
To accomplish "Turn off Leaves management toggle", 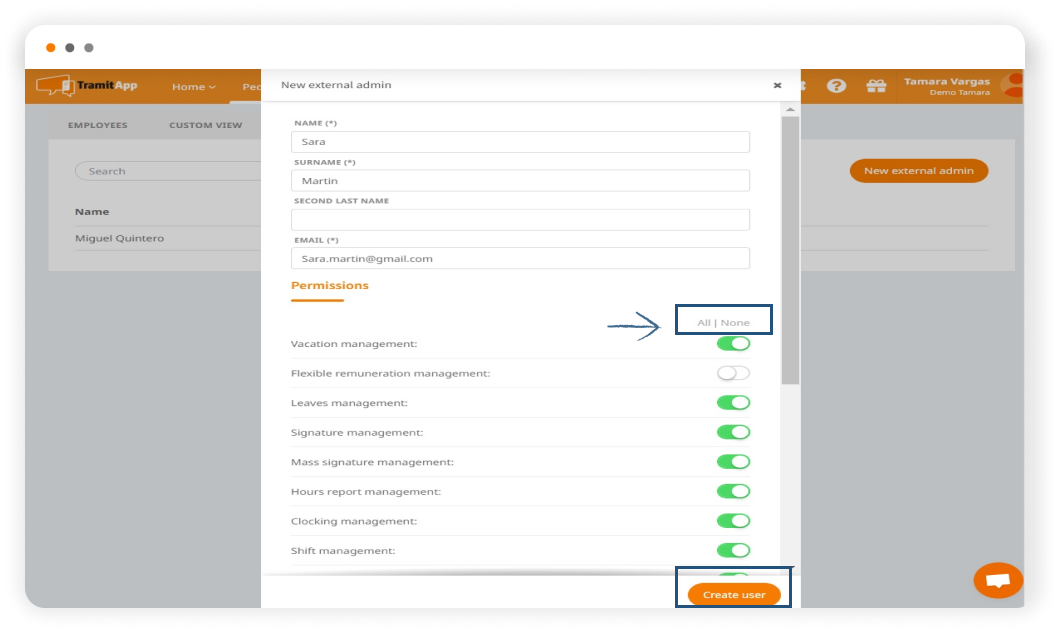I will pyautogui.click(x=733, y=403).
